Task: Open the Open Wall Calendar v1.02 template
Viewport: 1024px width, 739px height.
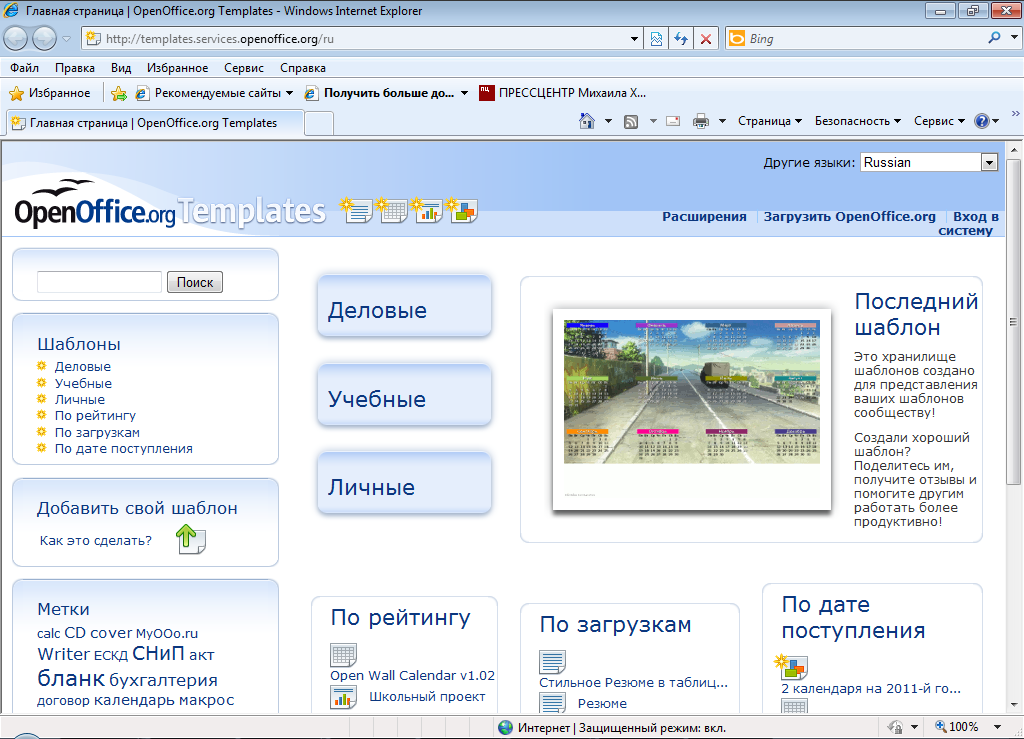Action: pyautogui.click(x=412, y=675)
